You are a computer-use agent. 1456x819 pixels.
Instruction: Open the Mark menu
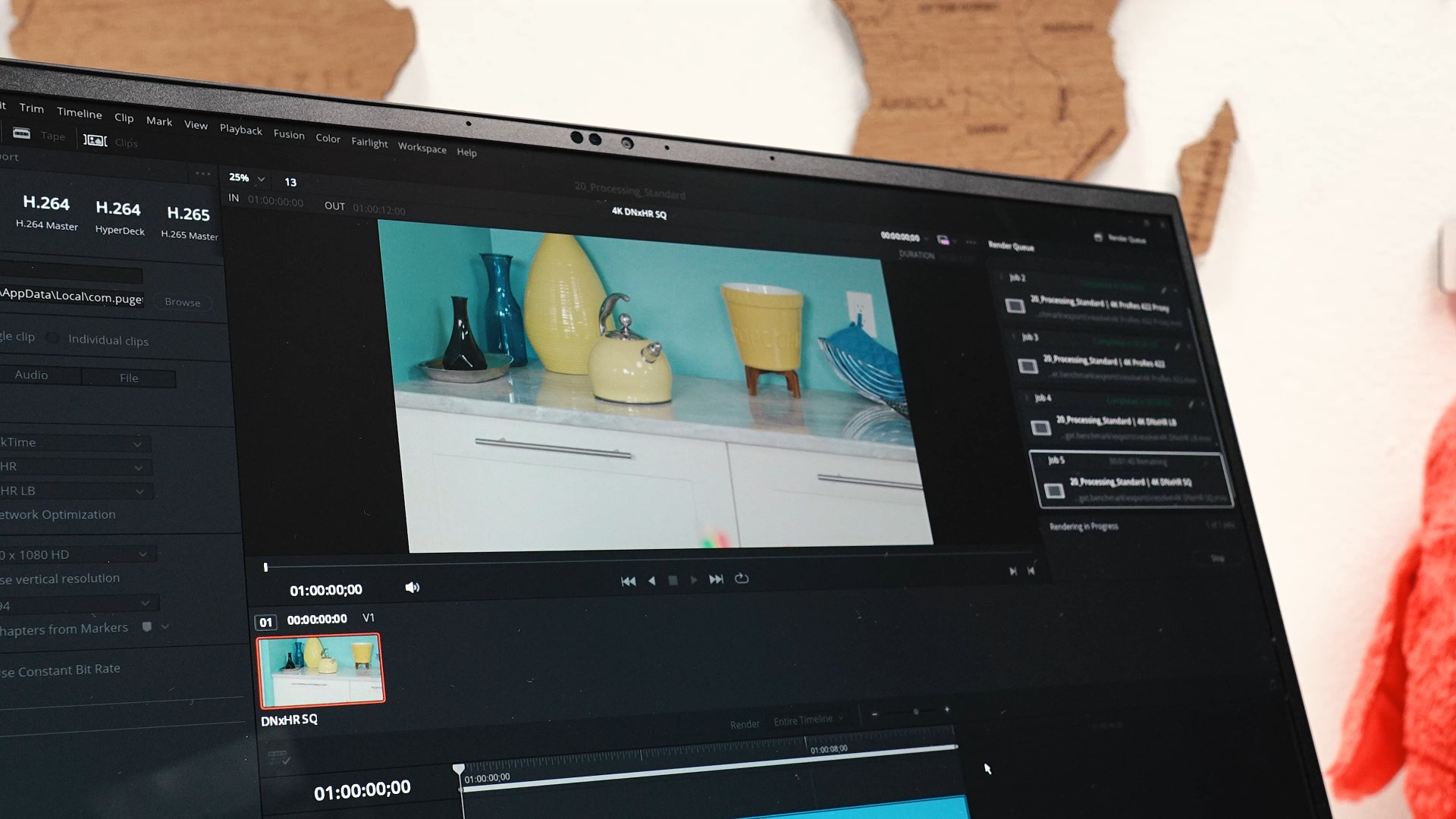[159, 121]
